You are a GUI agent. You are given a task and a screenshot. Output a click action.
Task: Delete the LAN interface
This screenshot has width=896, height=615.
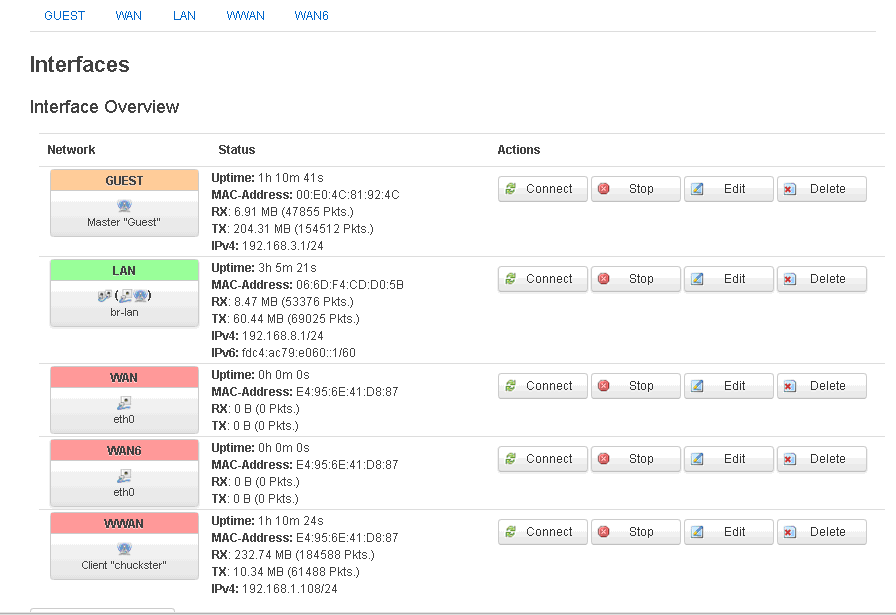822,279
